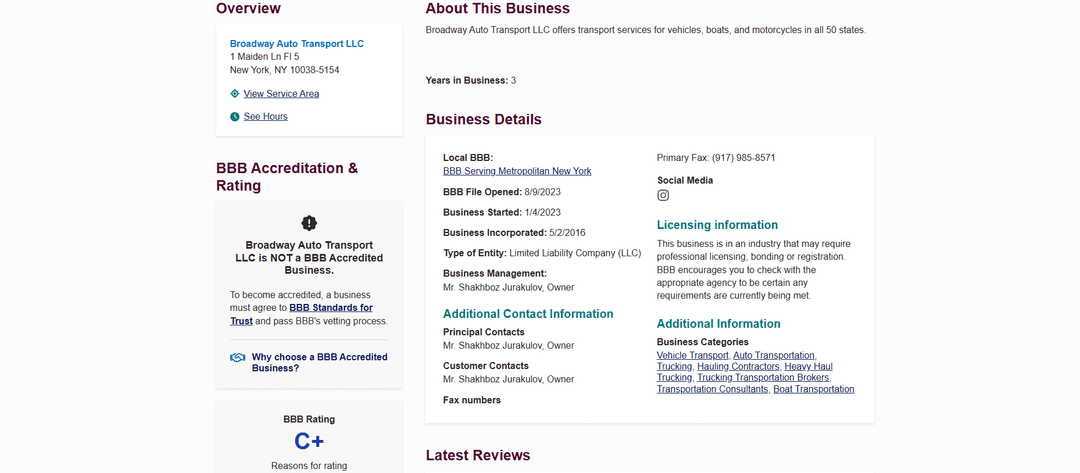Open the Hauling Contractors category
This screenshot has height=473, width=1080.
click(738, 367)
